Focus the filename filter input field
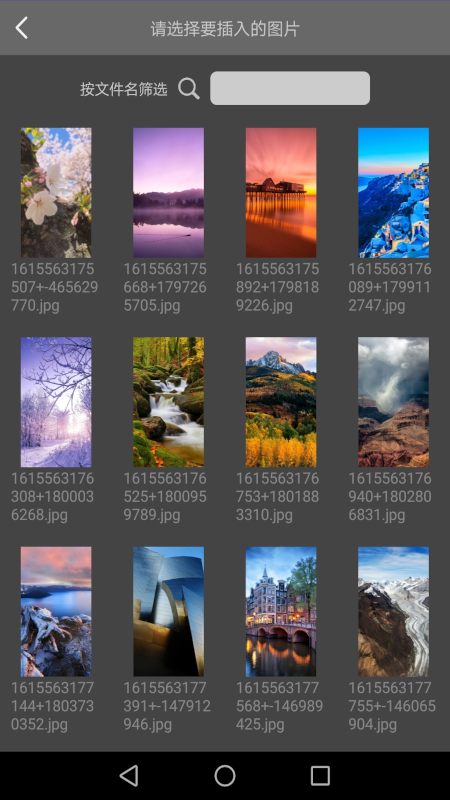The image size is (450, 800). coord(290,88)
